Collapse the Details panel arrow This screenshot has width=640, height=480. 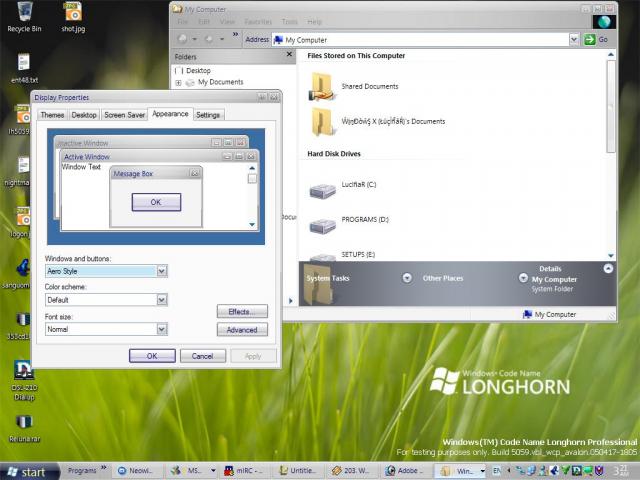point(608,268)
